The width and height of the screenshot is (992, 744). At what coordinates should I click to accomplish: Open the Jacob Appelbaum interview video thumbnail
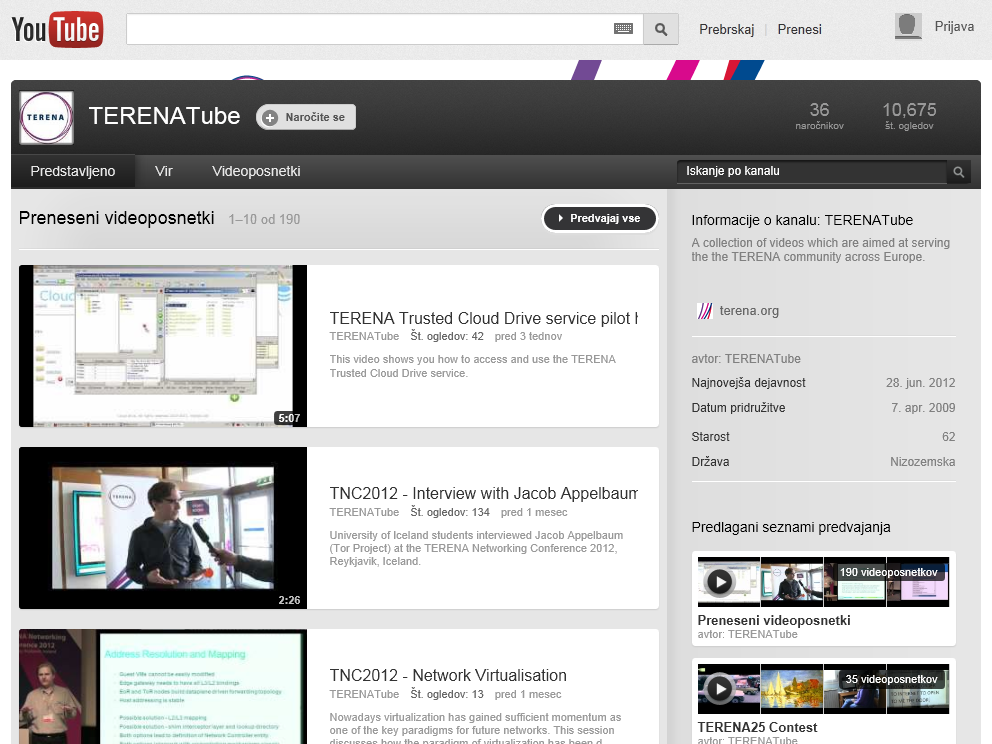163,528
